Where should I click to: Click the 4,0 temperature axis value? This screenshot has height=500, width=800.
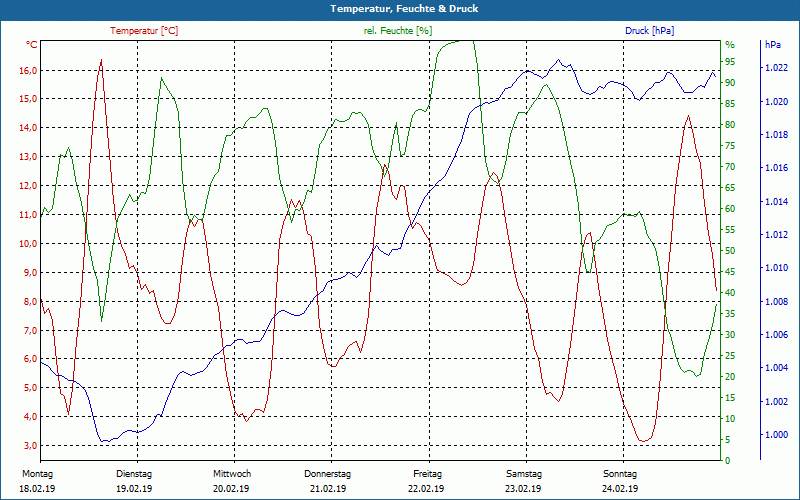point(30,417)
